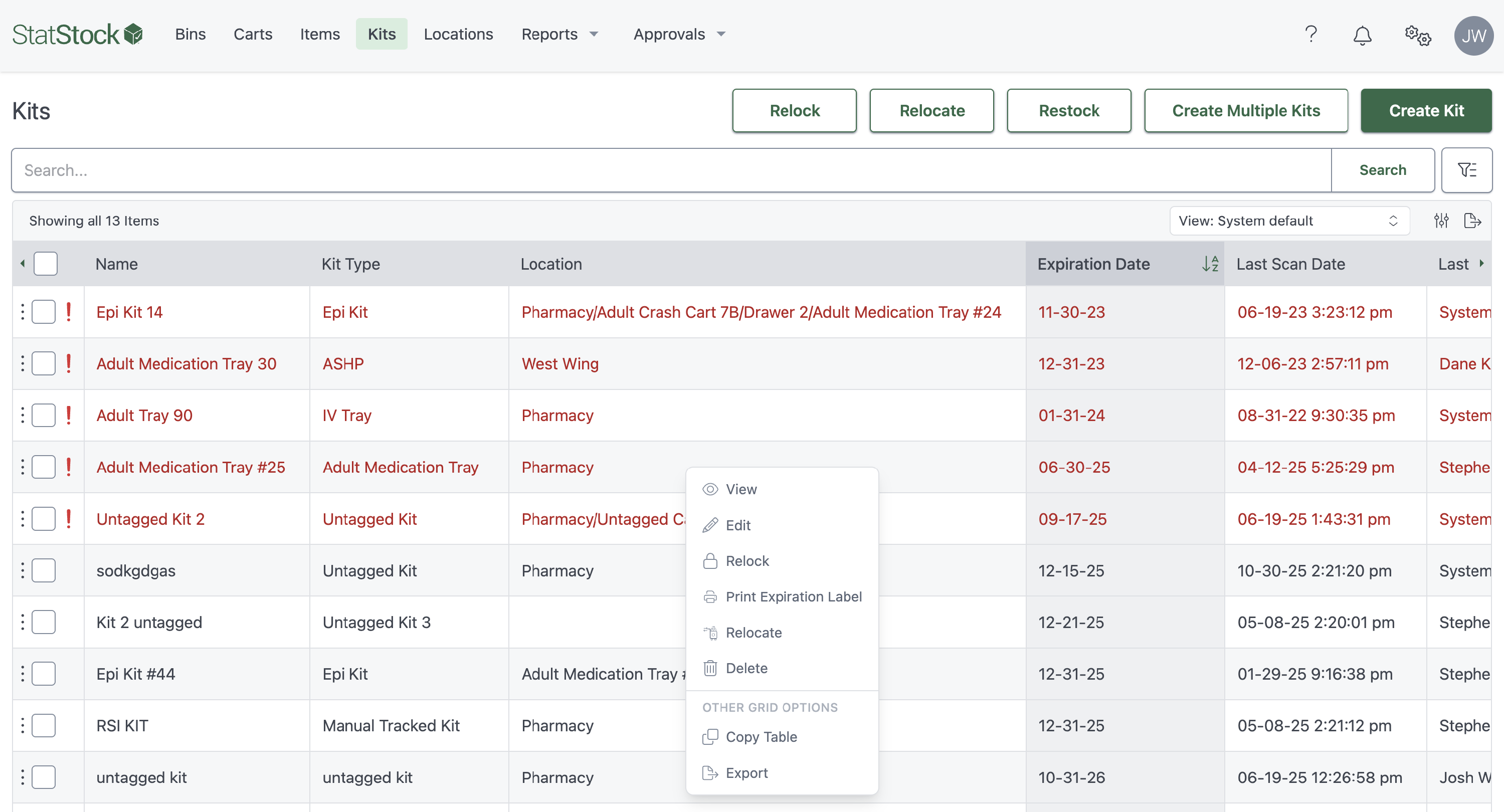Select the checkbox for Adult Tray 90
The width and height of the screenshot is (1504, 812).
(x=44, y=415)
